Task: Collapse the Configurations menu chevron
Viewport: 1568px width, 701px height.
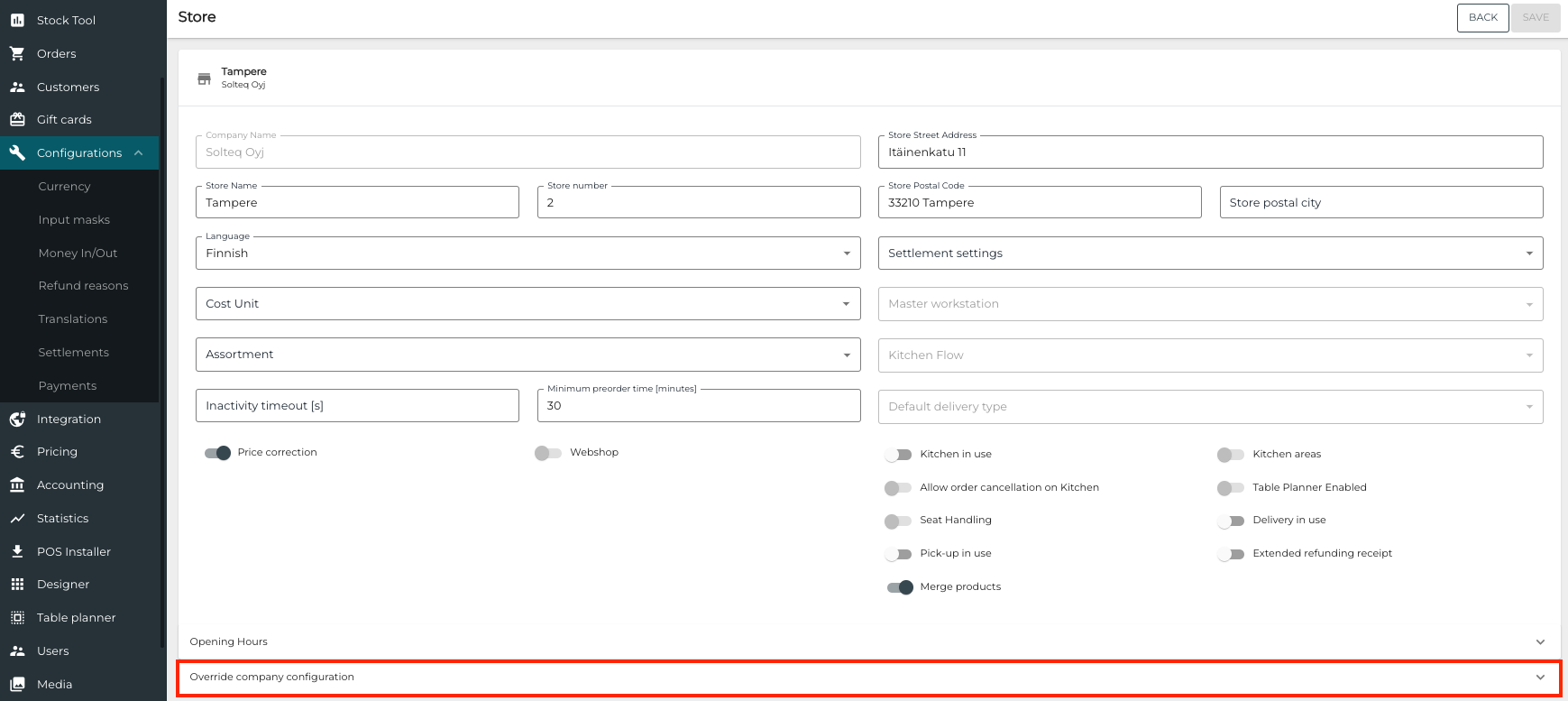Action: [x=139, y=153]
